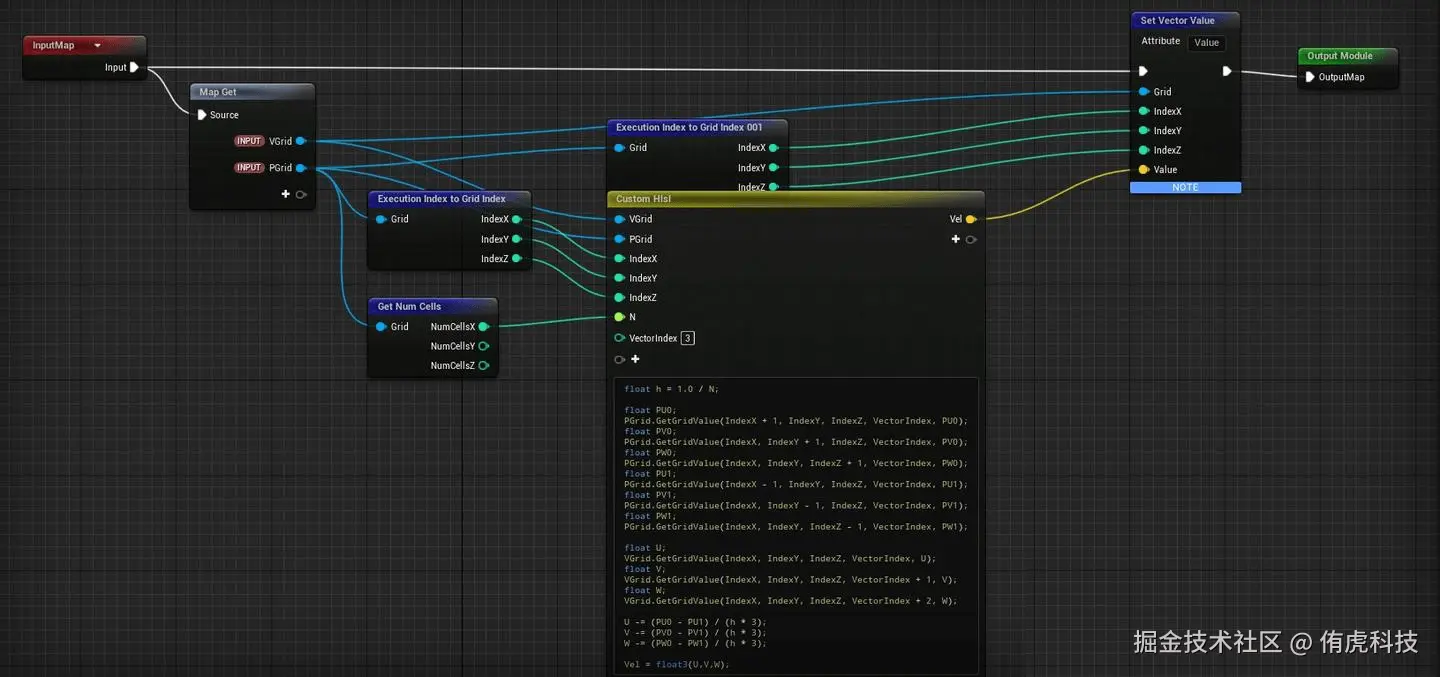
Task: Click the N input pin on Custom Hlsl
Action: pos(619,317)
